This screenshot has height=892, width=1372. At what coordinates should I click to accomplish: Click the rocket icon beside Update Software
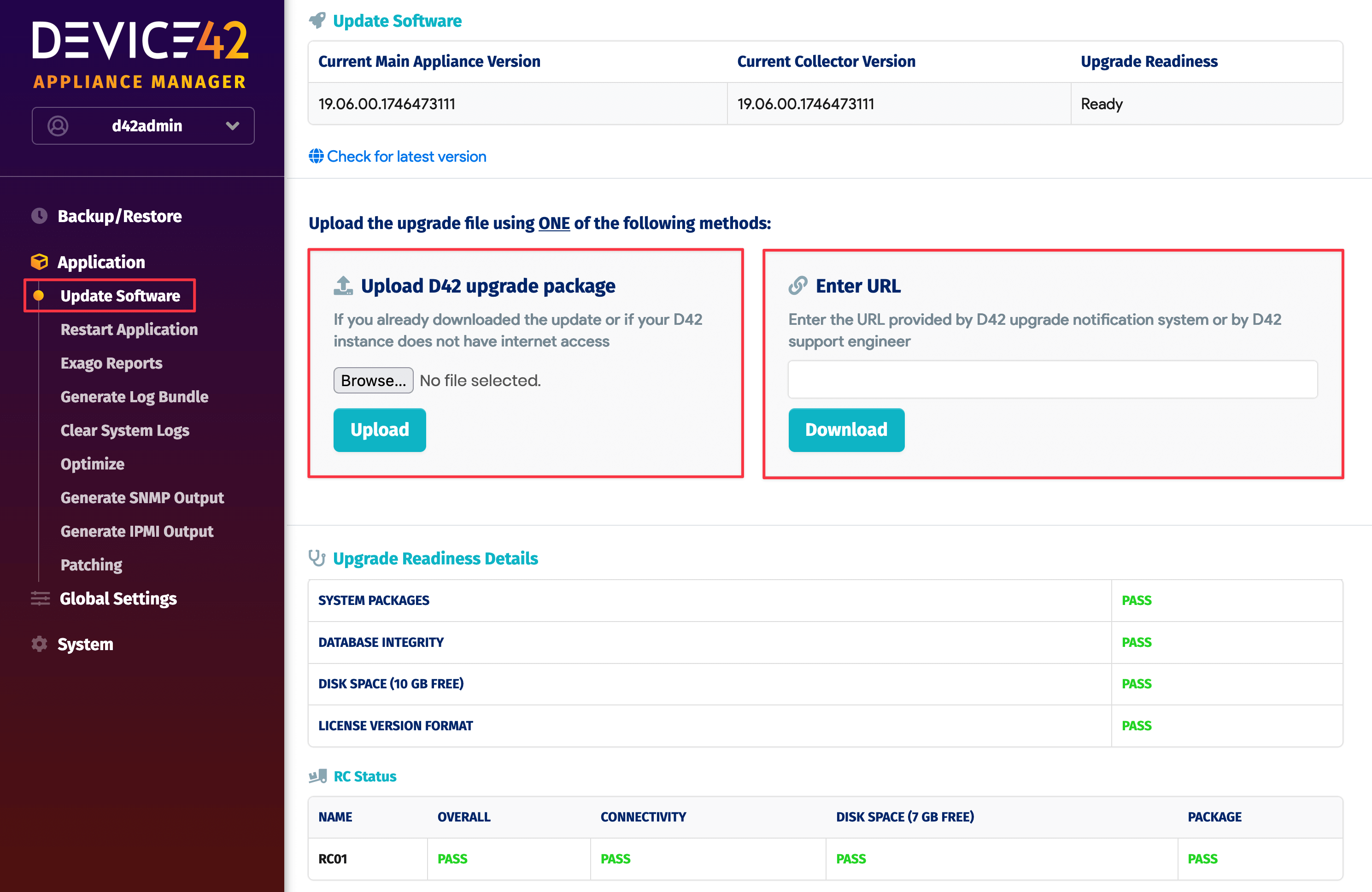click(x=317, y=21)
